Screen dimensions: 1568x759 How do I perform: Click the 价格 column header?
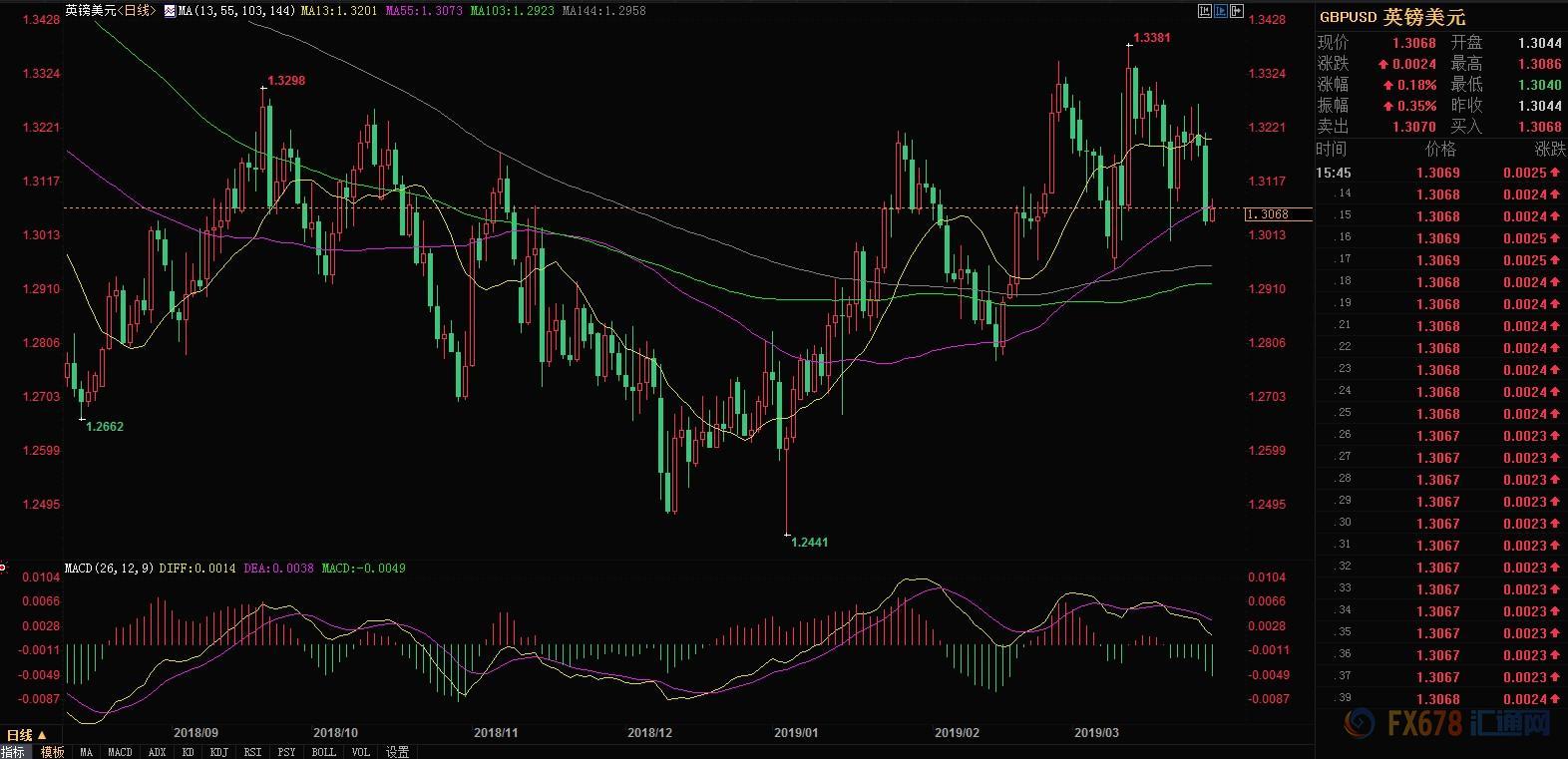tap(1441, 150)
